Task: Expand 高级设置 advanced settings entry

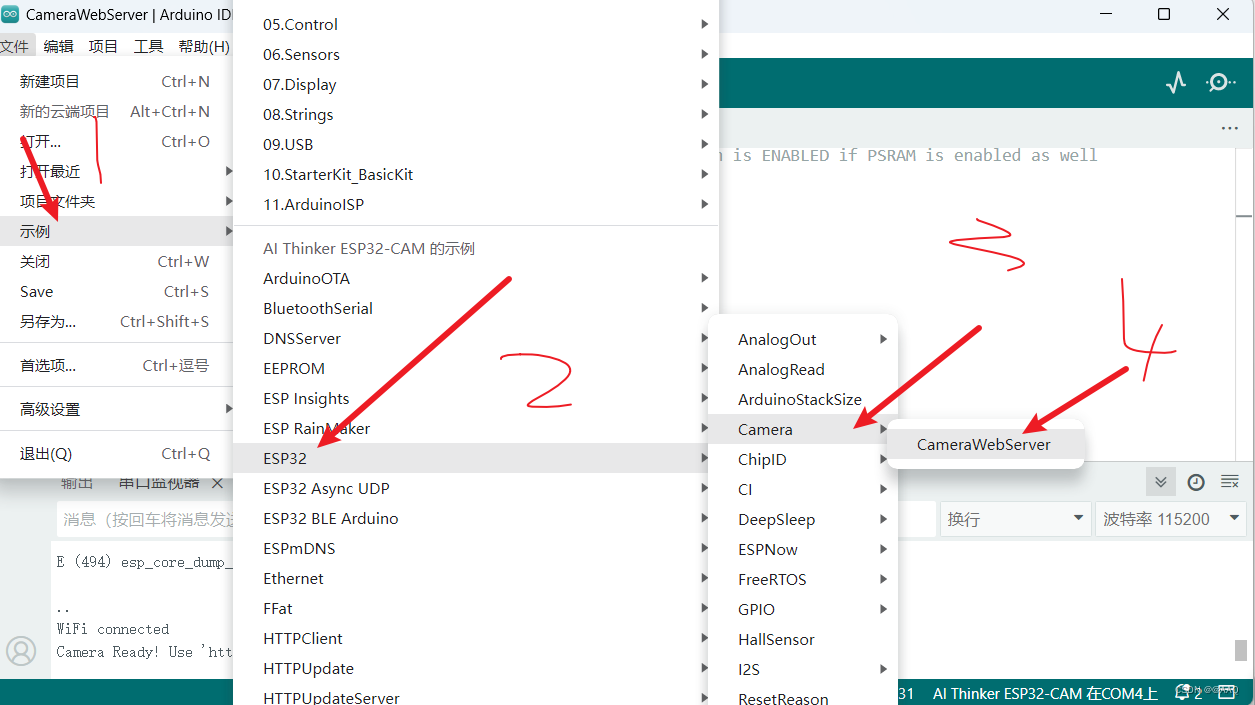Action: (x=116, y=409)
